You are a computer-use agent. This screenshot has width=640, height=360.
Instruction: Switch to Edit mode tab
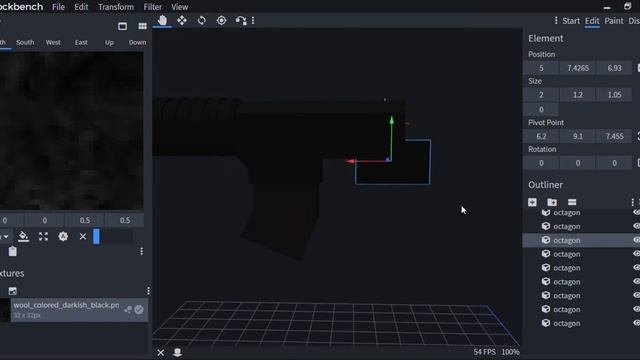[x=592, y=21]
